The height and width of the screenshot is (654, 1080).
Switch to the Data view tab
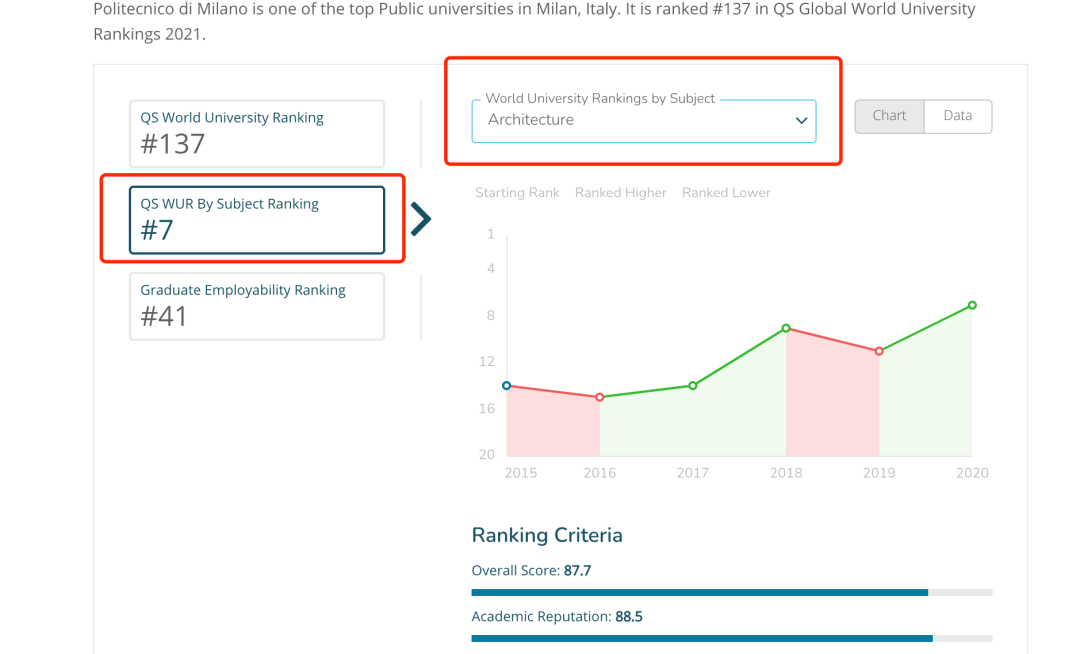point(957,116)
